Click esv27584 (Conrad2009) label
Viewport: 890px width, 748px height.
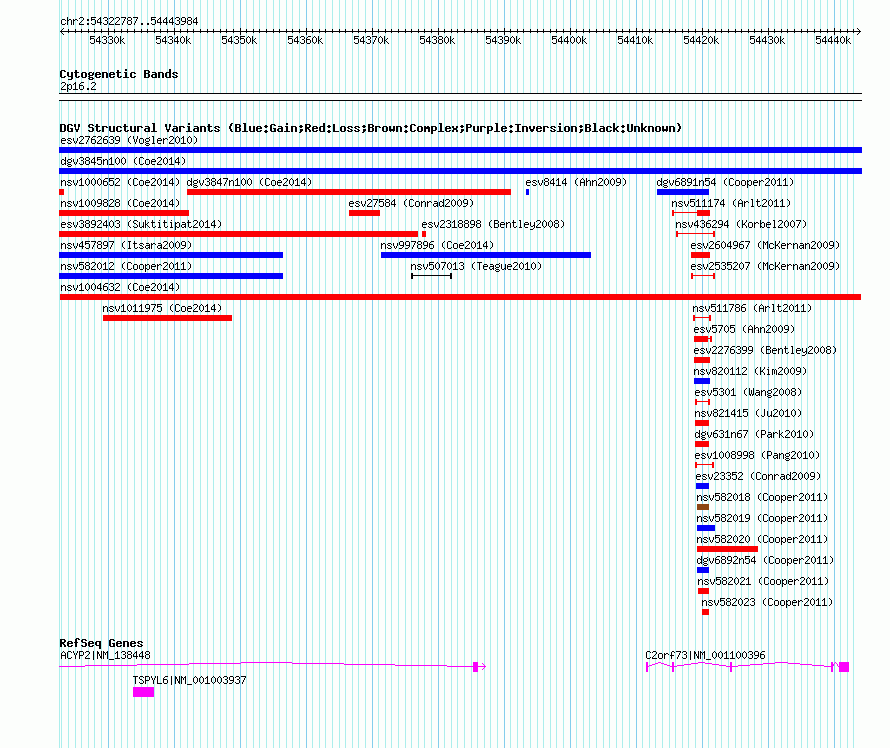coord(411,203)
